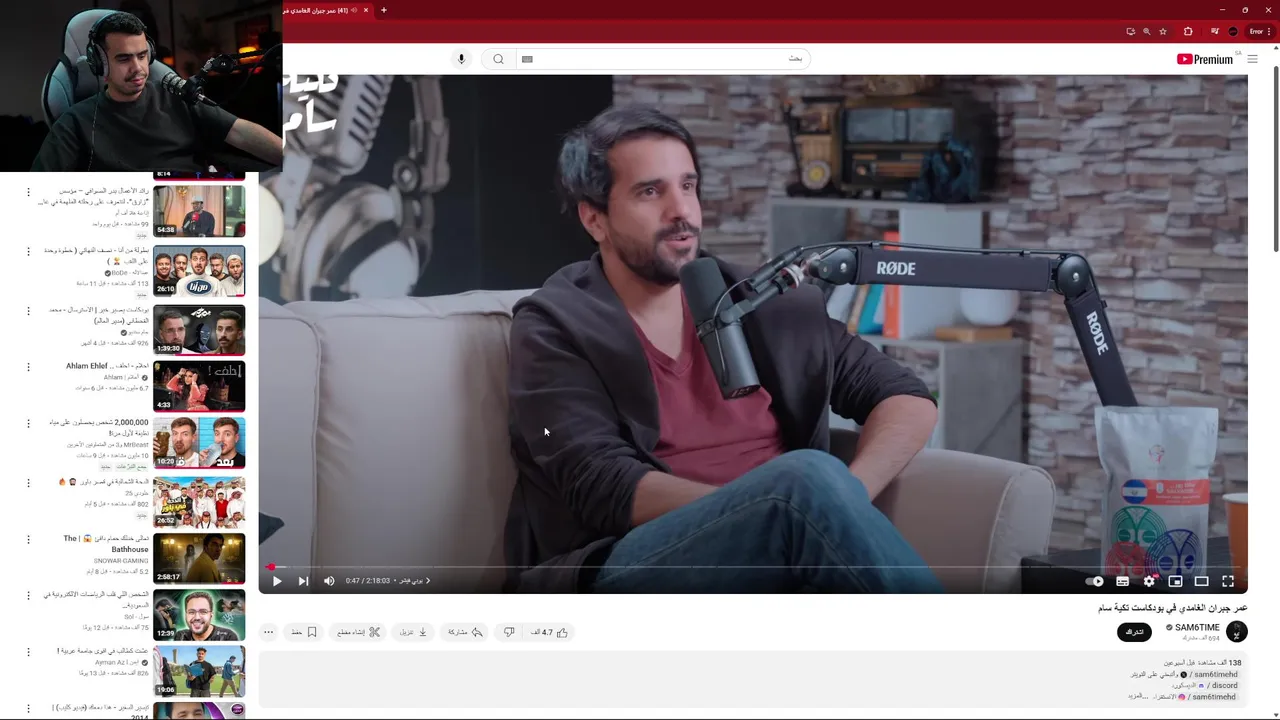1280x720 pixels.
Task: Toggle theater mode view
Action: coord(1201,581)
